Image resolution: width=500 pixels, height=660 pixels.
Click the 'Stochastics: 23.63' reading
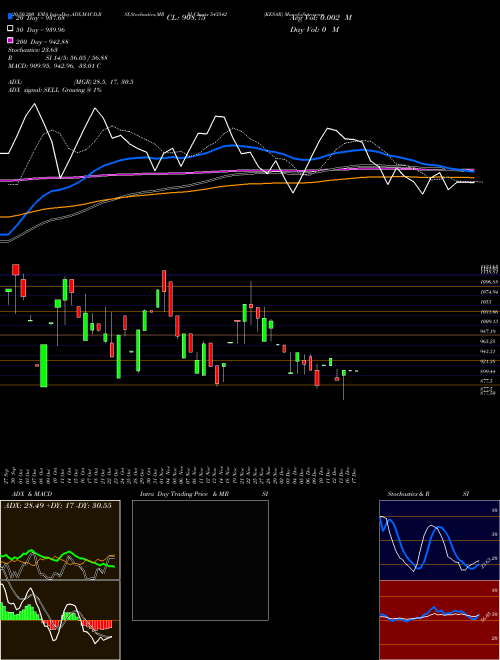pyautogui.click(x=32, y=50)
